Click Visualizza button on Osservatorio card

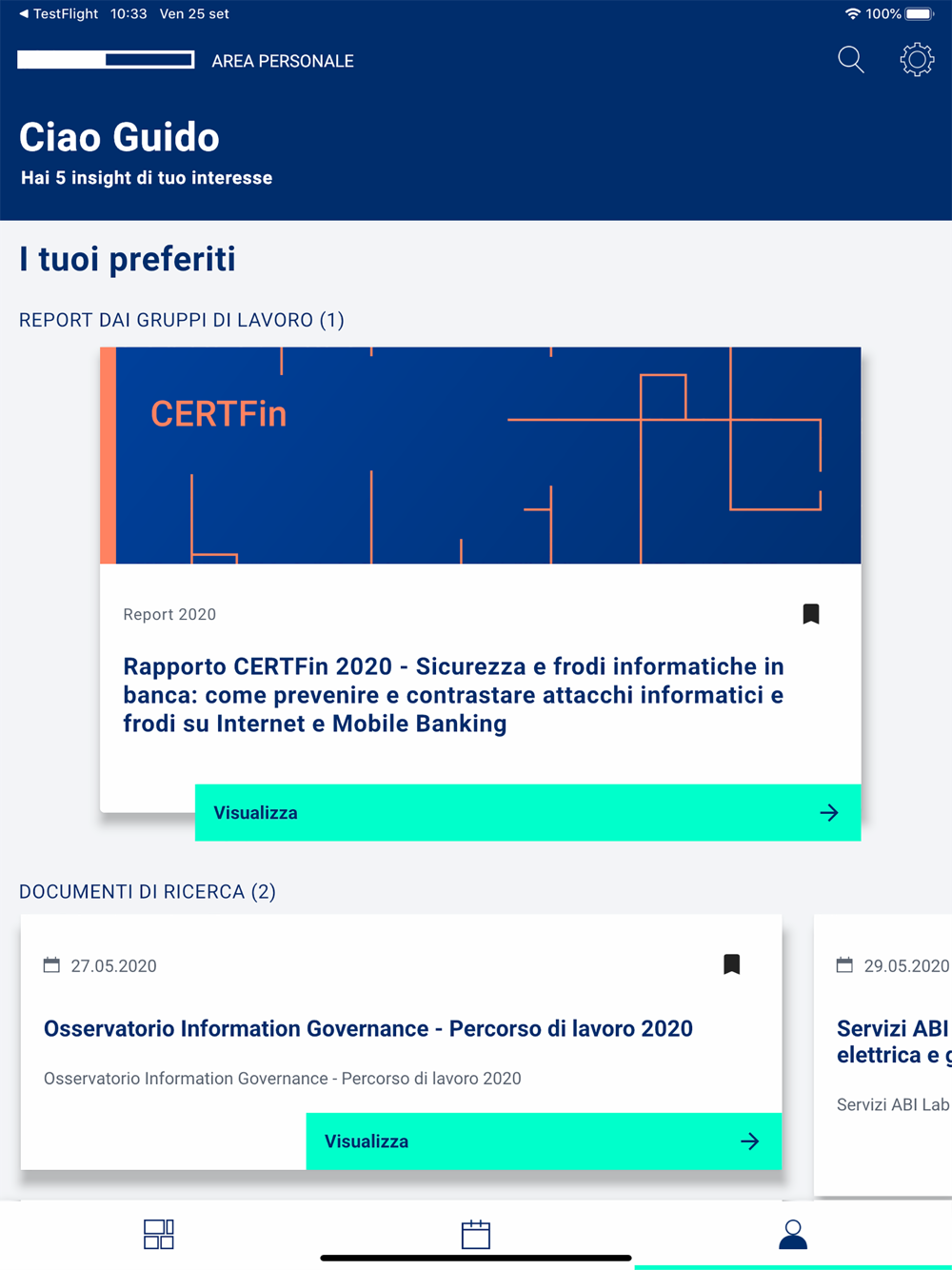544,1141
